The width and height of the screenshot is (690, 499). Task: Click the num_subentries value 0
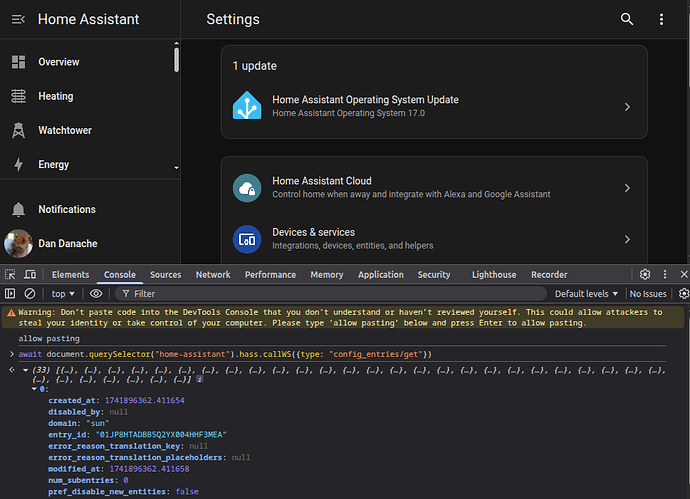[x=126, y=480]
